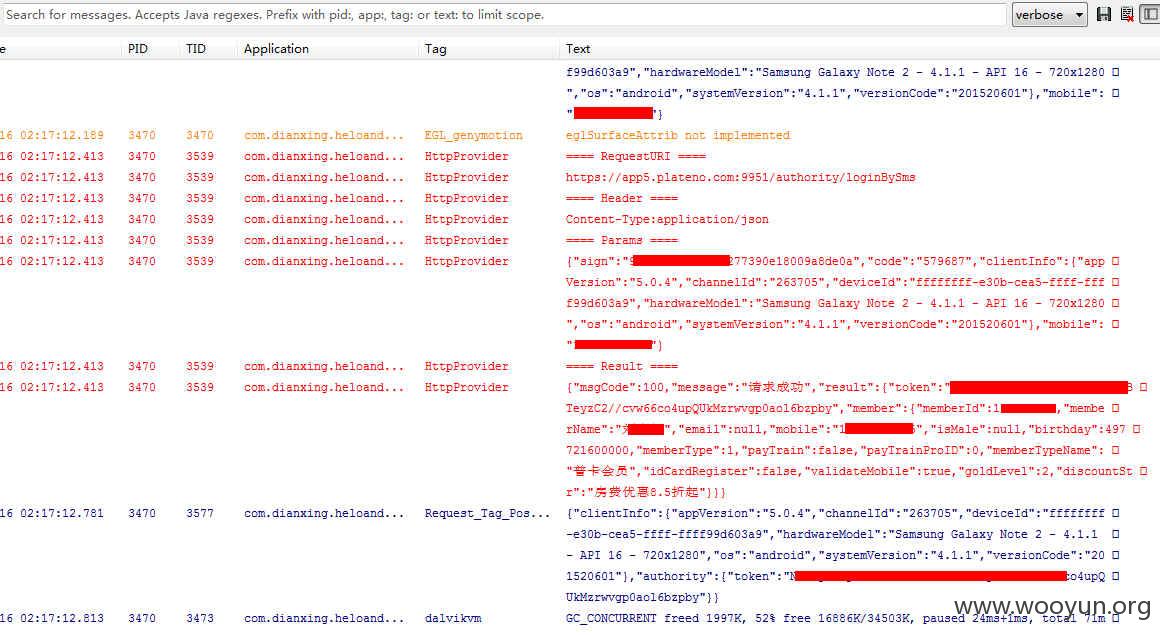Select the Tag column header
1160x635 pixels.
(435, 49)
